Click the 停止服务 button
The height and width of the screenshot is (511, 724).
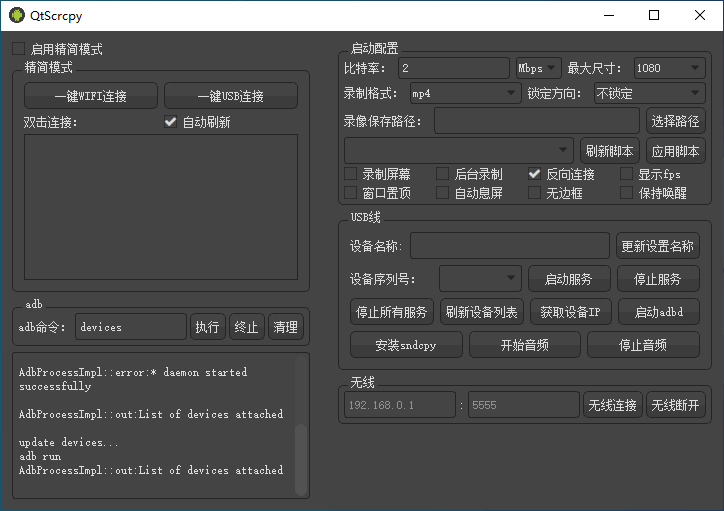(658, 279)
